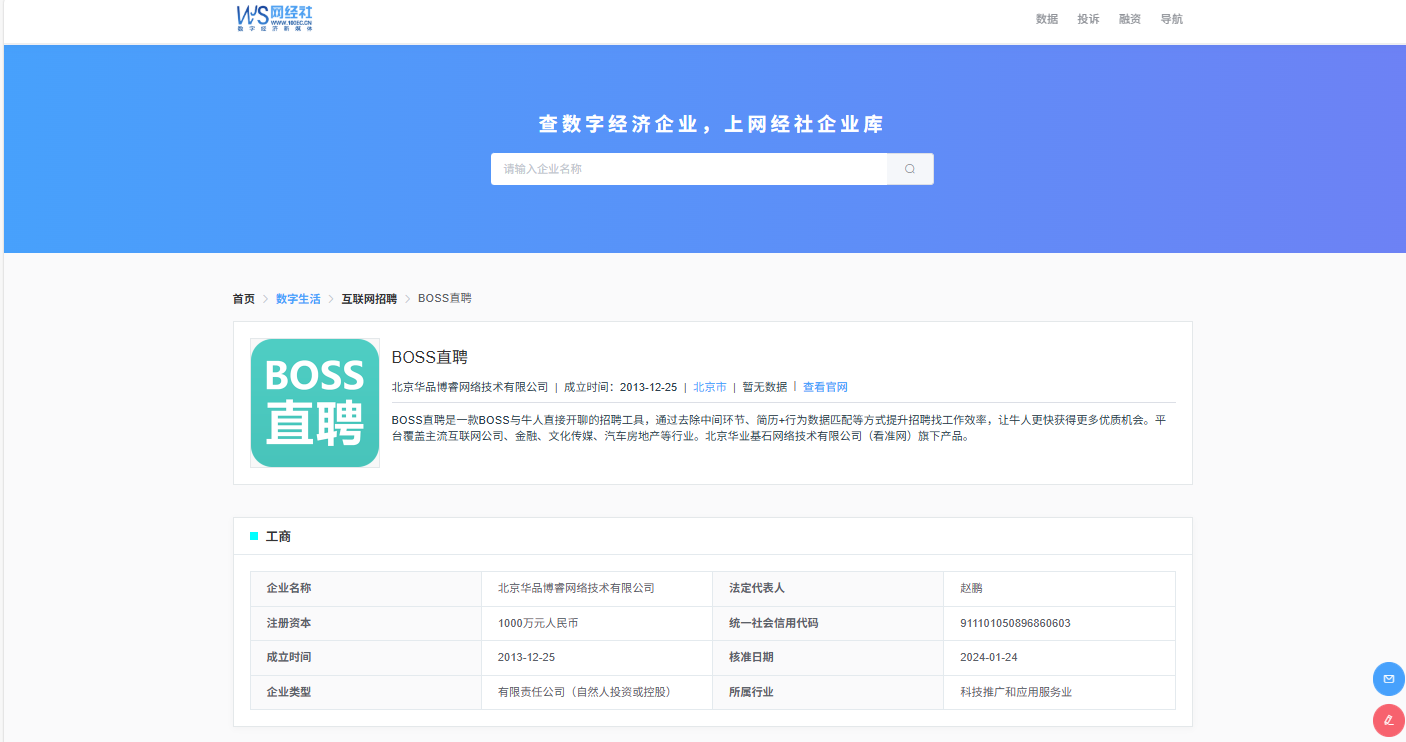Select the 赵鹏 legal representative cell

971,588
